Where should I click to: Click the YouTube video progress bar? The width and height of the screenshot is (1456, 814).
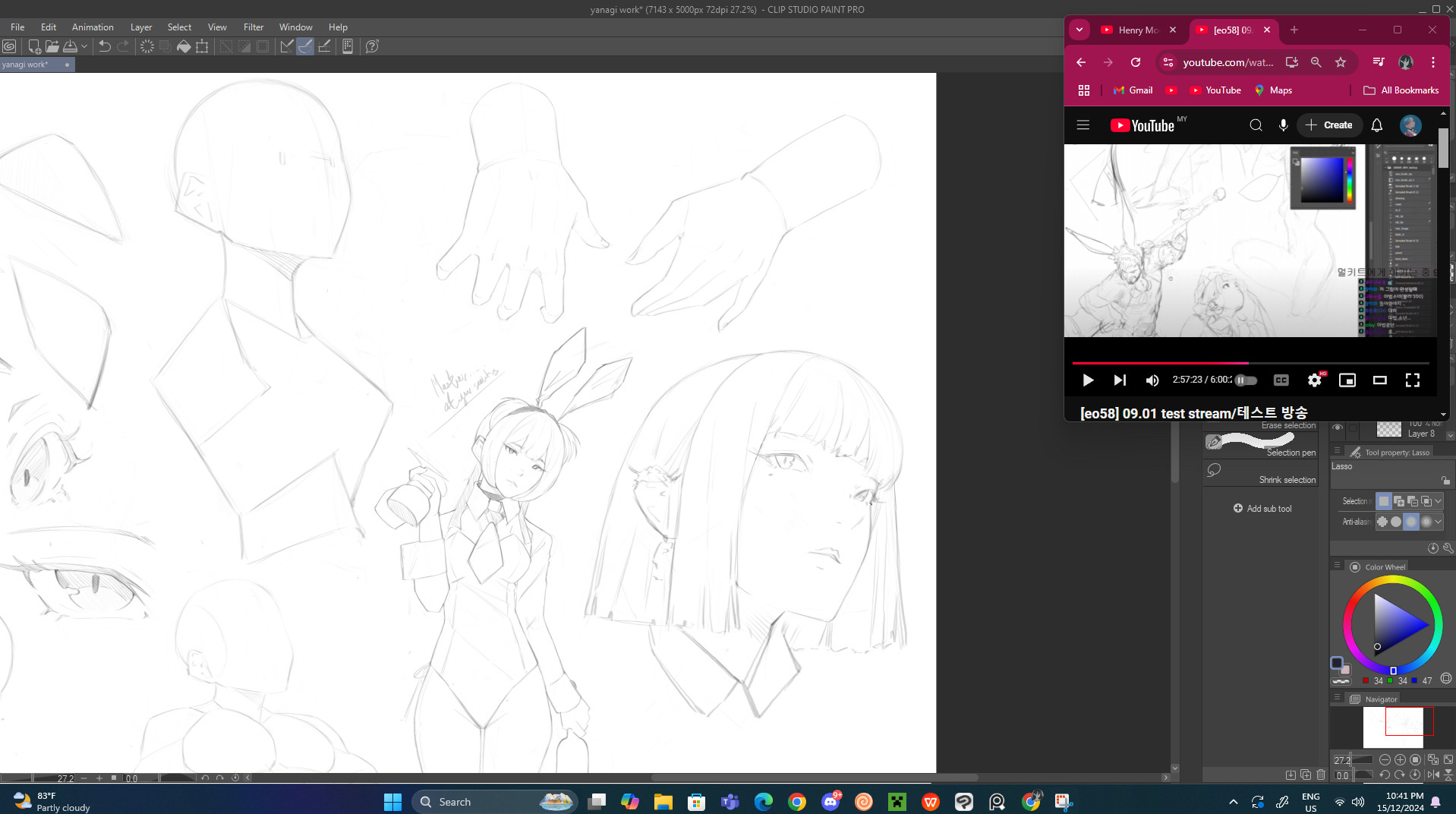1250,363
